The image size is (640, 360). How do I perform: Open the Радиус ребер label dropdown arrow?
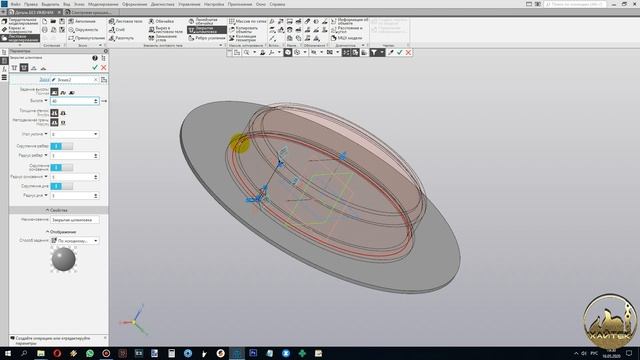46,156
